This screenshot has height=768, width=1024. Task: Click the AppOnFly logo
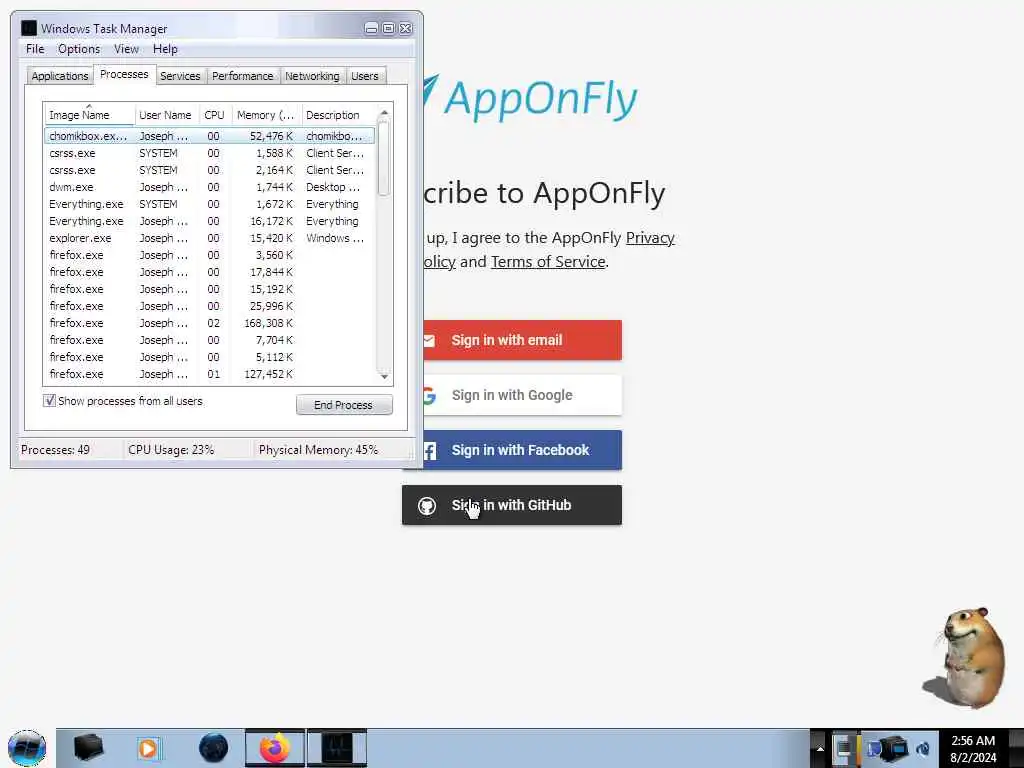(530, 99)
